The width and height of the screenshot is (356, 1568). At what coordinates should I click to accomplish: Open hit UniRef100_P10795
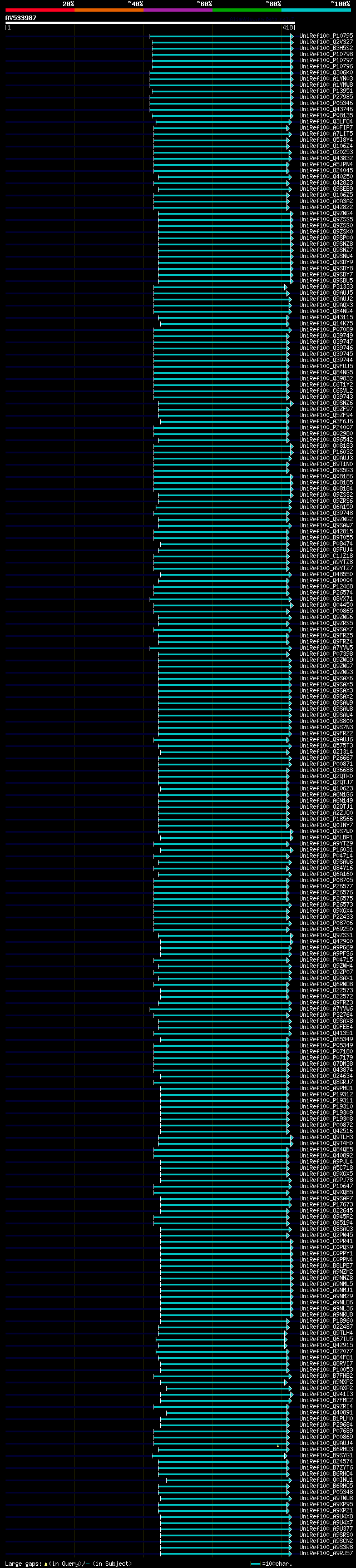coord(325,36)
